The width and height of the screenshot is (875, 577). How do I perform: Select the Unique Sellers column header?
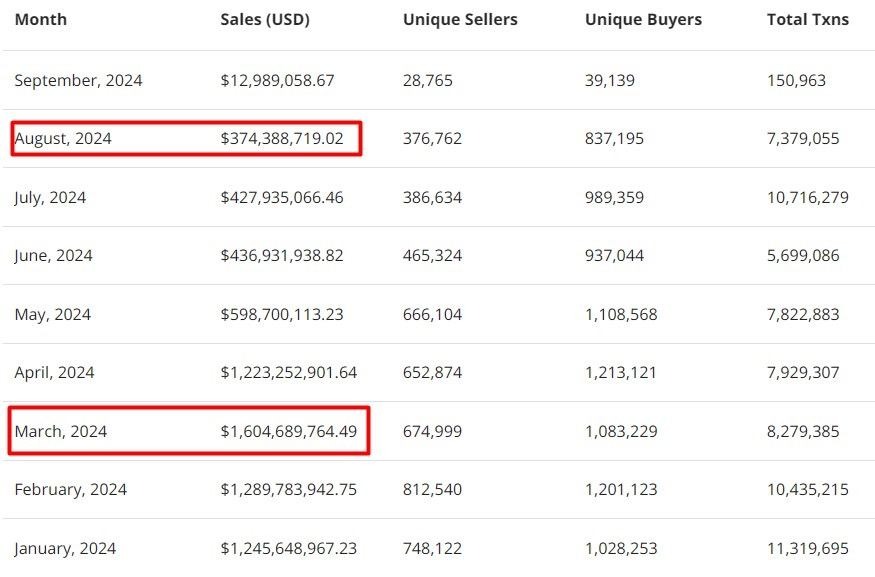(x=460, y=19)
